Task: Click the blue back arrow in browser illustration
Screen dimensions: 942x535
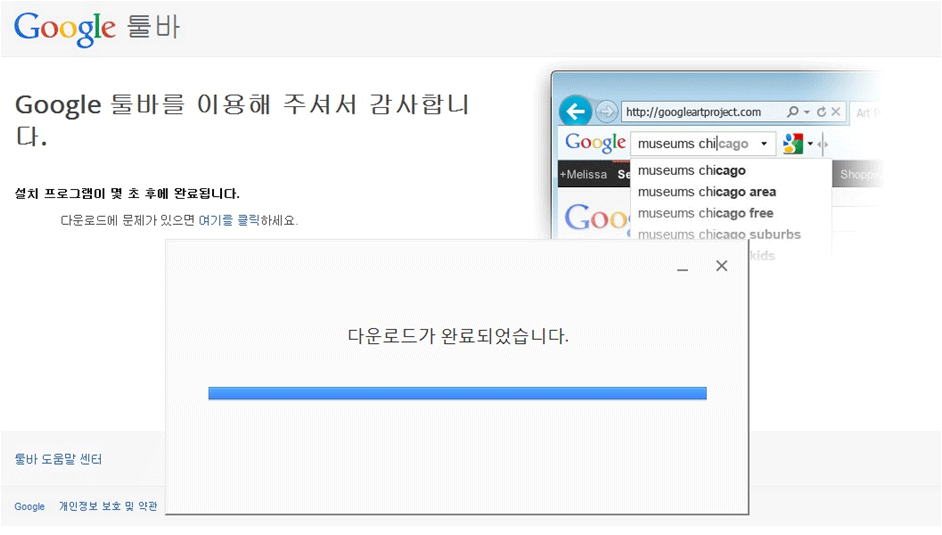Action: coord(575,112)
